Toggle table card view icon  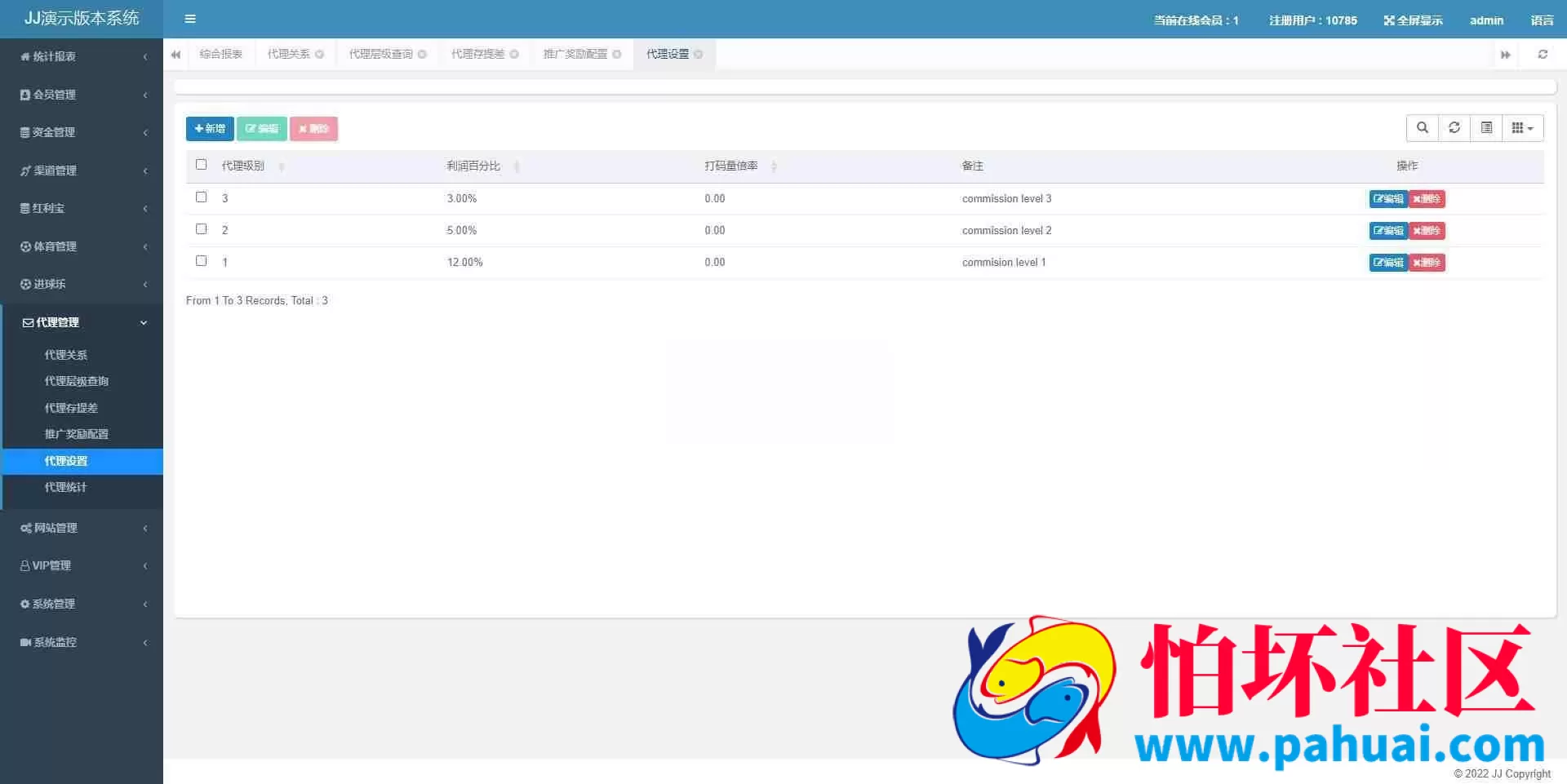pyautogui.click(x=1486, y=128)
